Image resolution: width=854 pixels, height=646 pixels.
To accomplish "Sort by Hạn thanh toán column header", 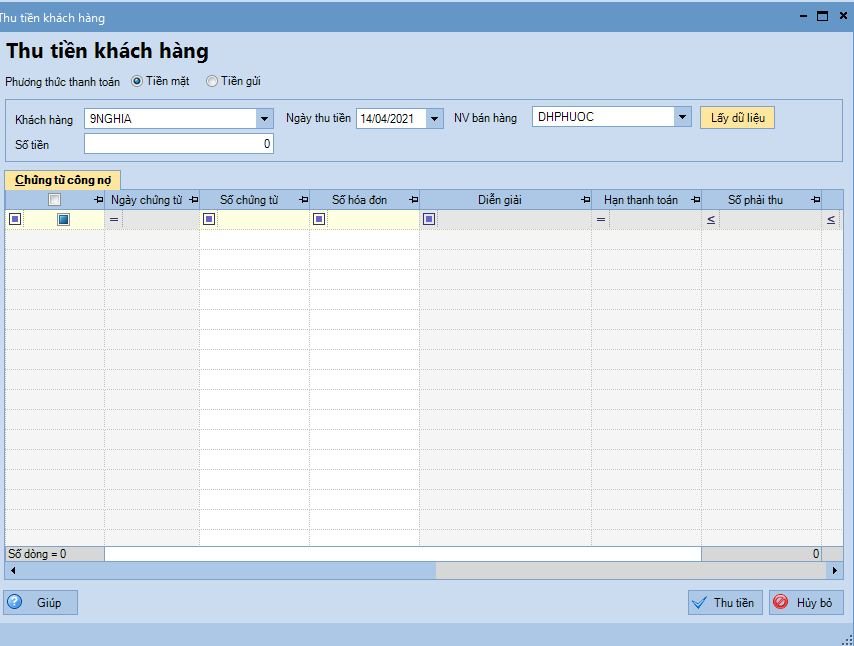I will point(640,200).
